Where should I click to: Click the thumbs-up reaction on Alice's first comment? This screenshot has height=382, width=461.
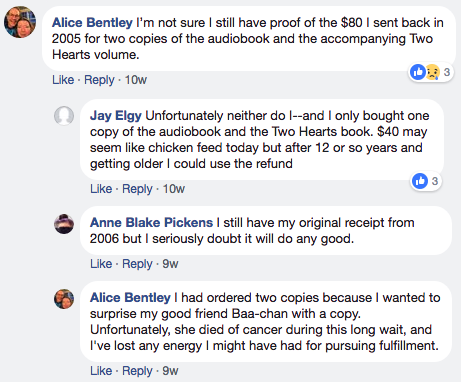[418, 72]
